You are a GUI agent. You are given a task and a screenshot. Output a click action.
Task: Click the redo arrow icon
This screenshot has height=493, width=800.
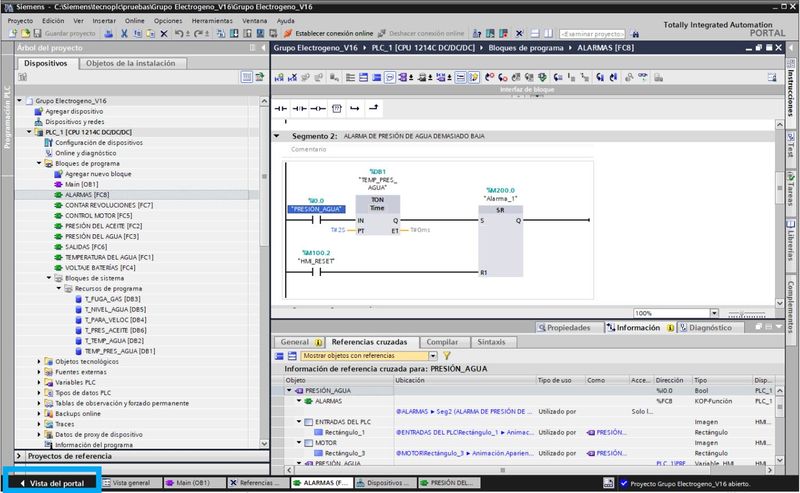coord(198,34)
